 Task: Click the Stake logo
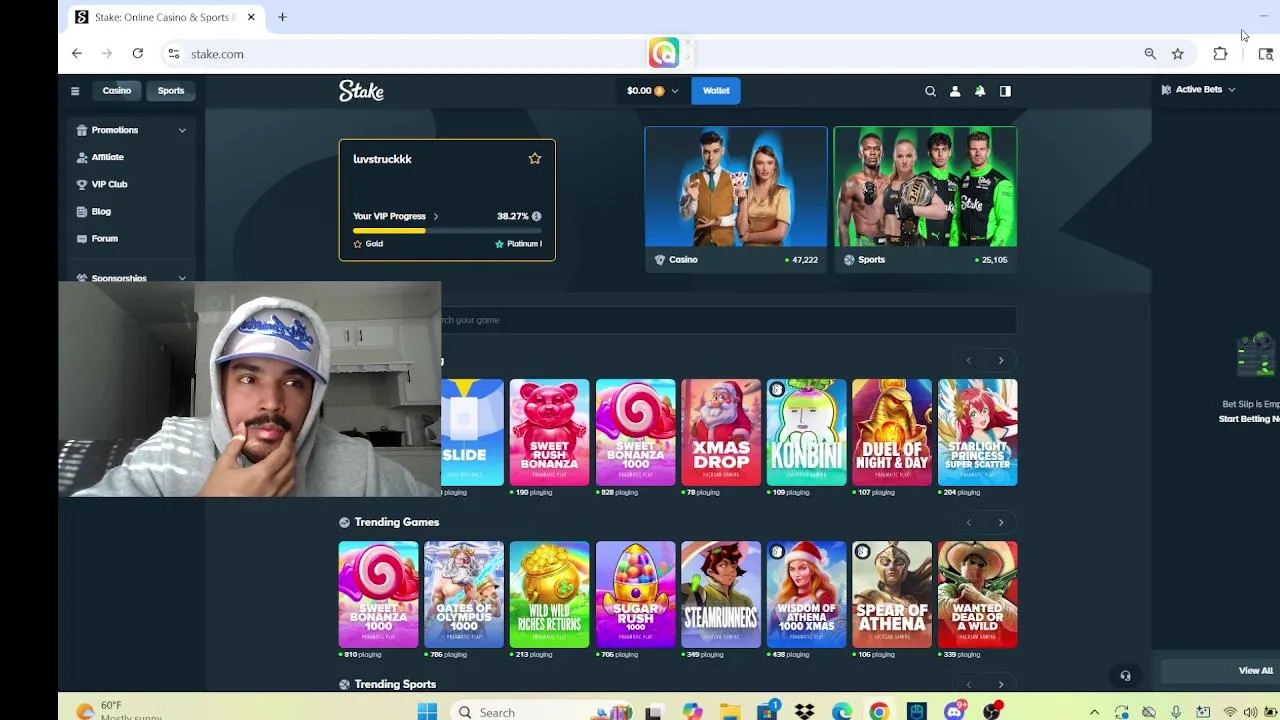click(361, 91)
